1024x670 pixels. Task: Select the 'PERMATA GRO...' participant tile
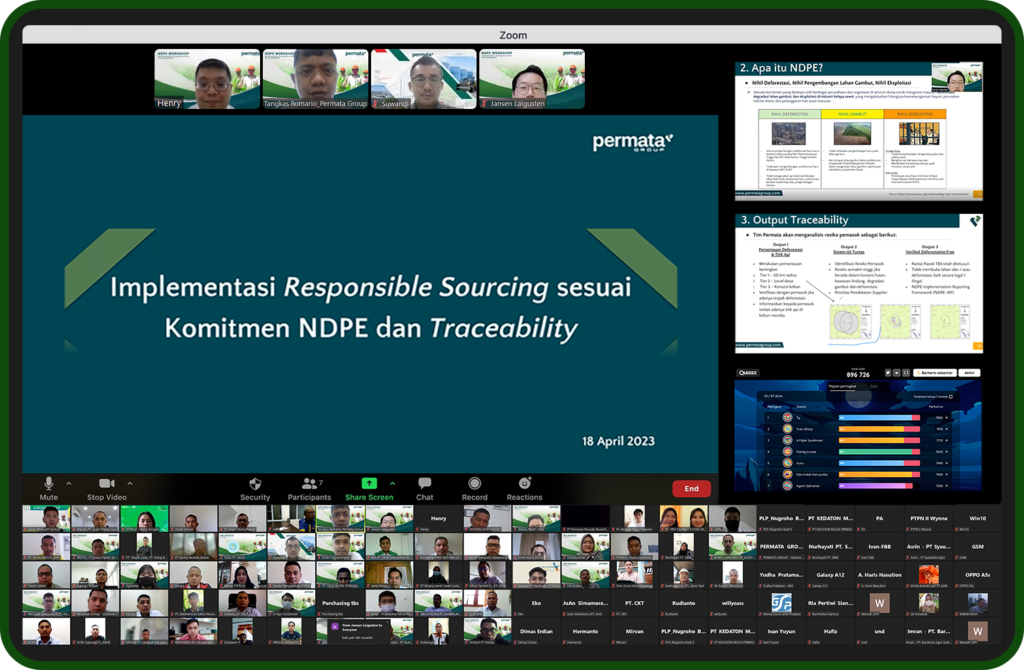click(x=781, y=547)
